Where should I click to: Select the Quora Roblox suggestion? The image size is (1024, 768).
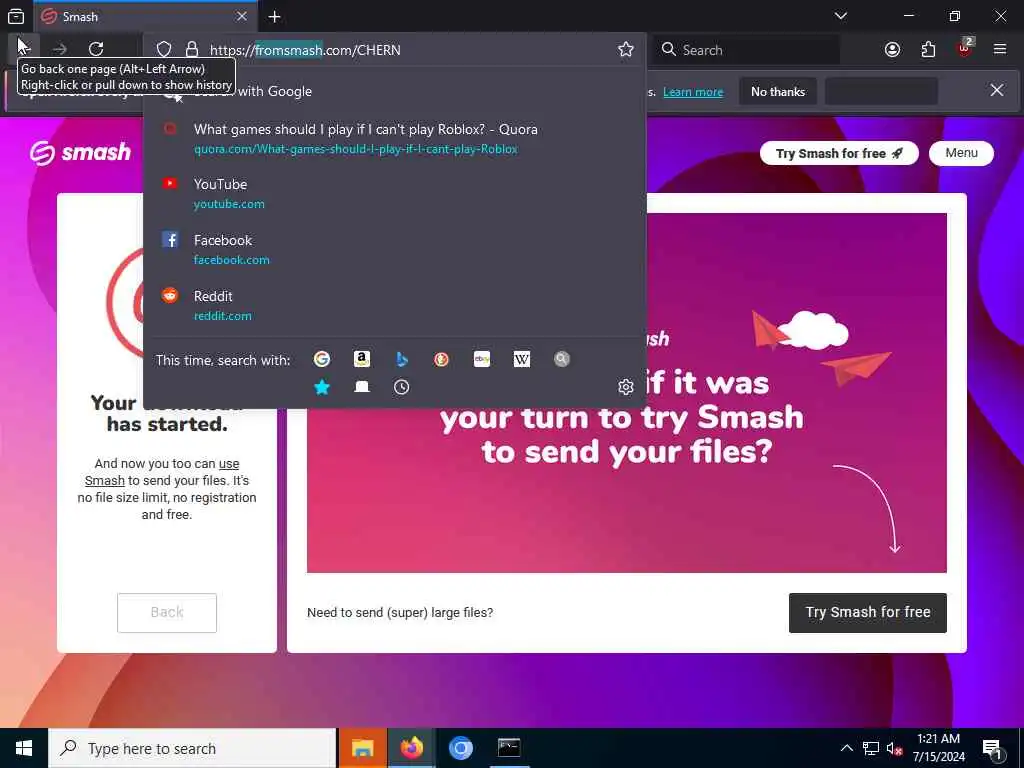pos(395,138)
